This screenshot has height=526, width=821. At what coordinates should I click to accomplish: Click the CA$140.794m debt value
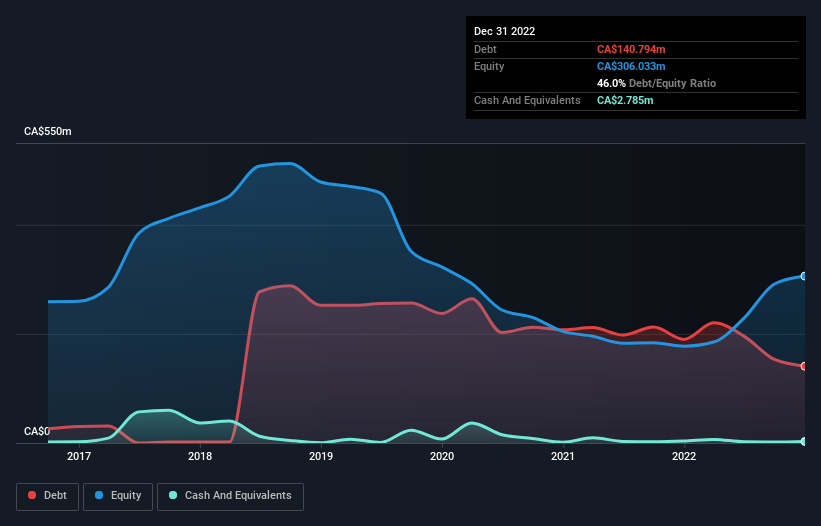tap(631, 49)
